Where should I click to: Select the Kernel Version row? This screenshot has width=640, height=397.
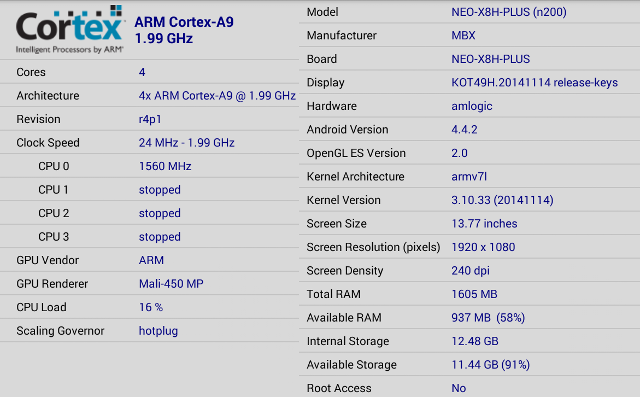(x=469, y=200)
